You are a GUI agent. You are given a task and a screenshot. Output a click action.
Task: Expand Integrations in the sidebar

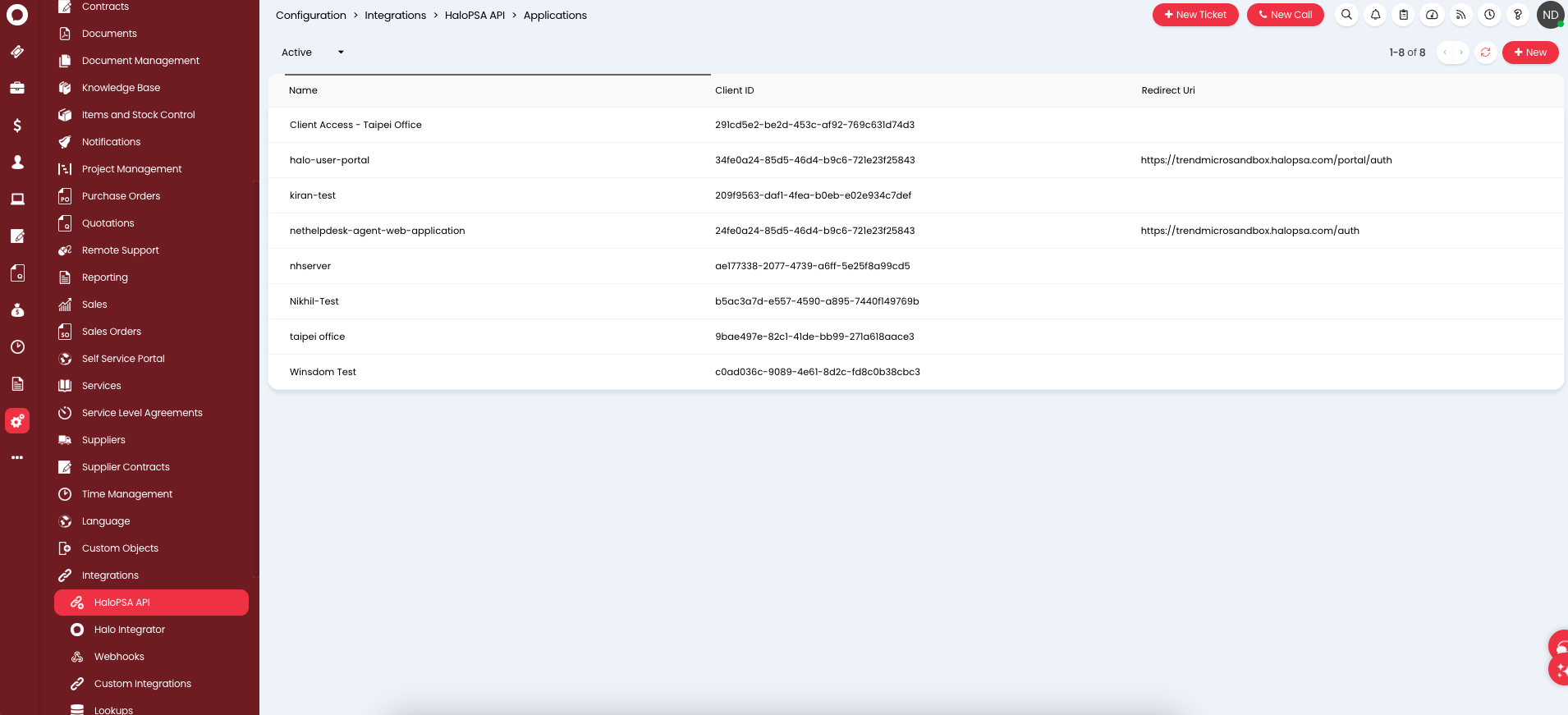pyautogui.click(x=110, y=575)
